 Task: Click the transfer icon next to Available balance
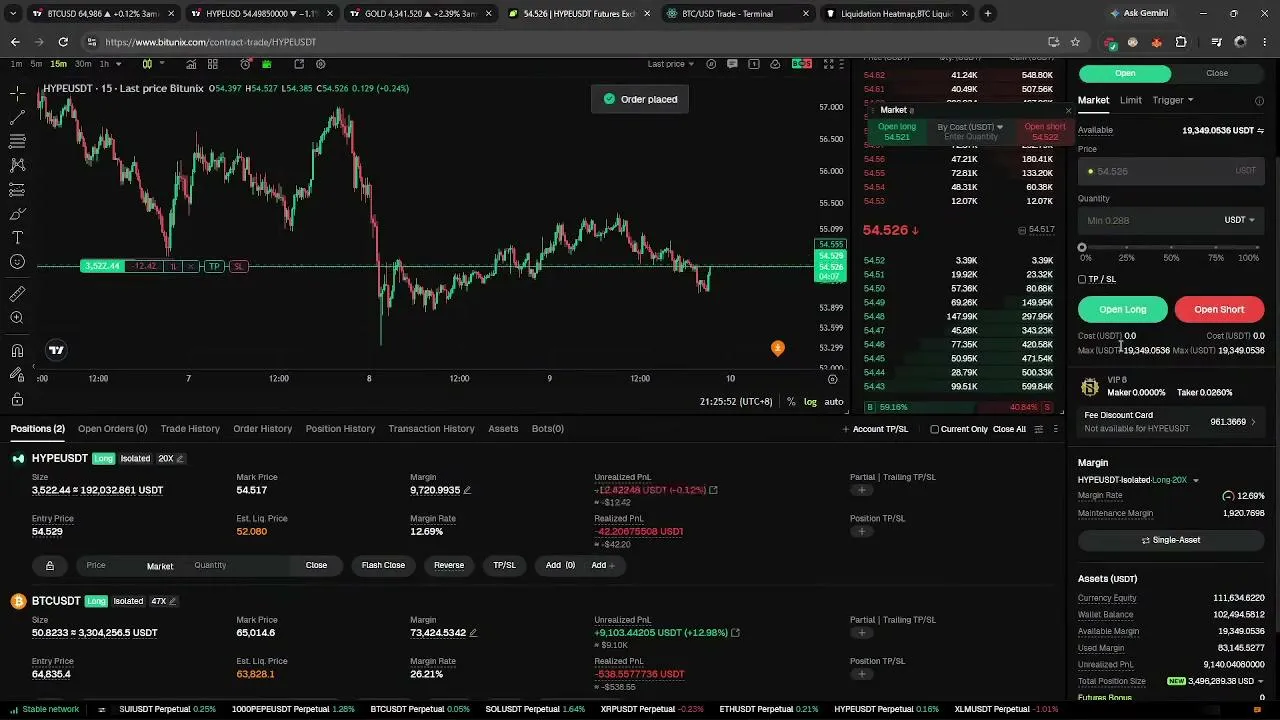pyautogui.click(x=1260, y=131)
